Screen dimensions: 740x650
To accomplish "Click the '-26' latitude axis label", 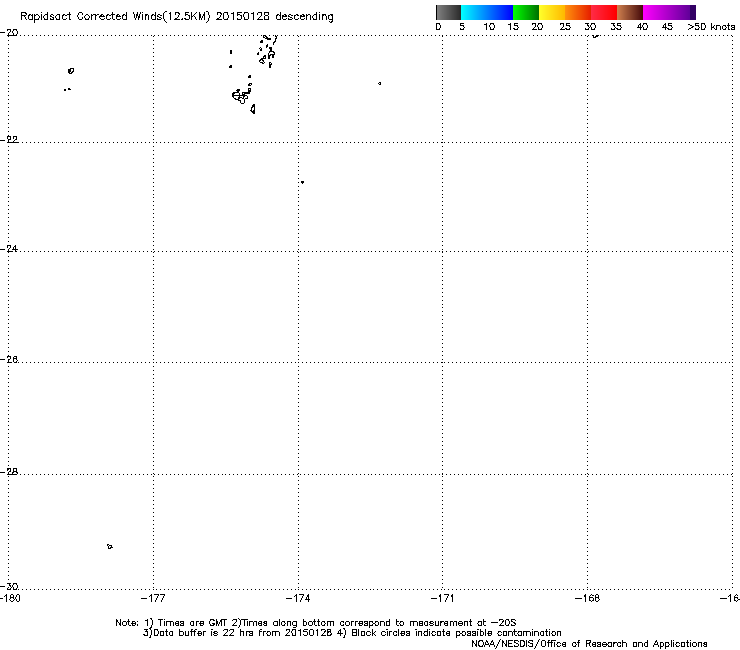I will [x=9, y=360].
